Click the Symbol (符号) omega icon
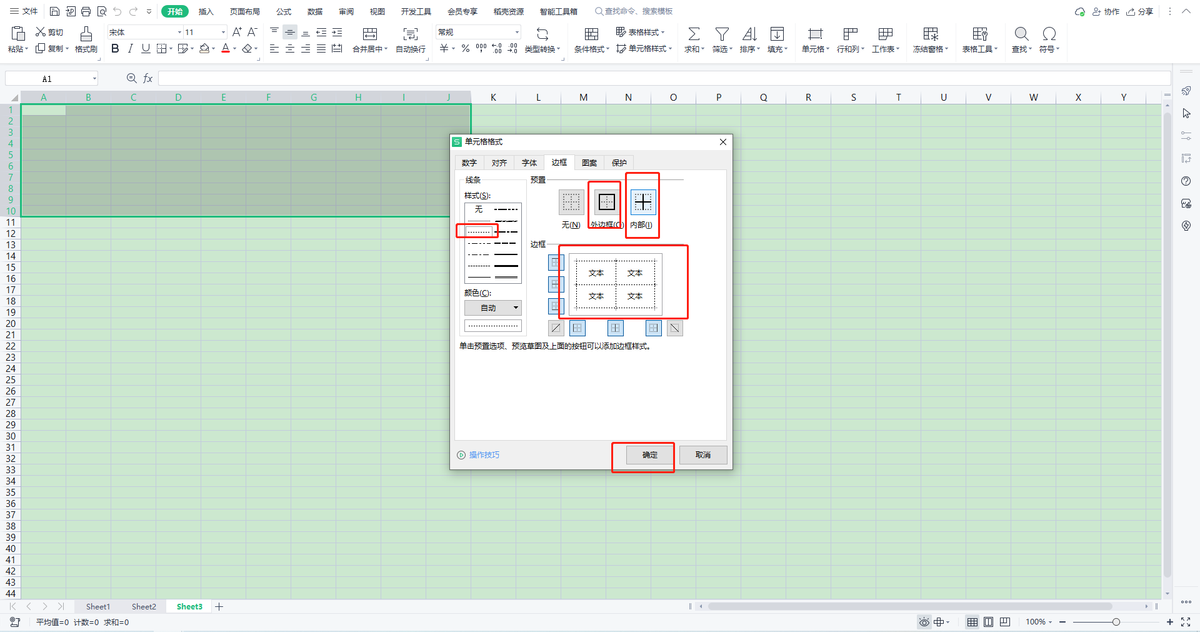The image size is (1200, 632). coord(1049,33)
